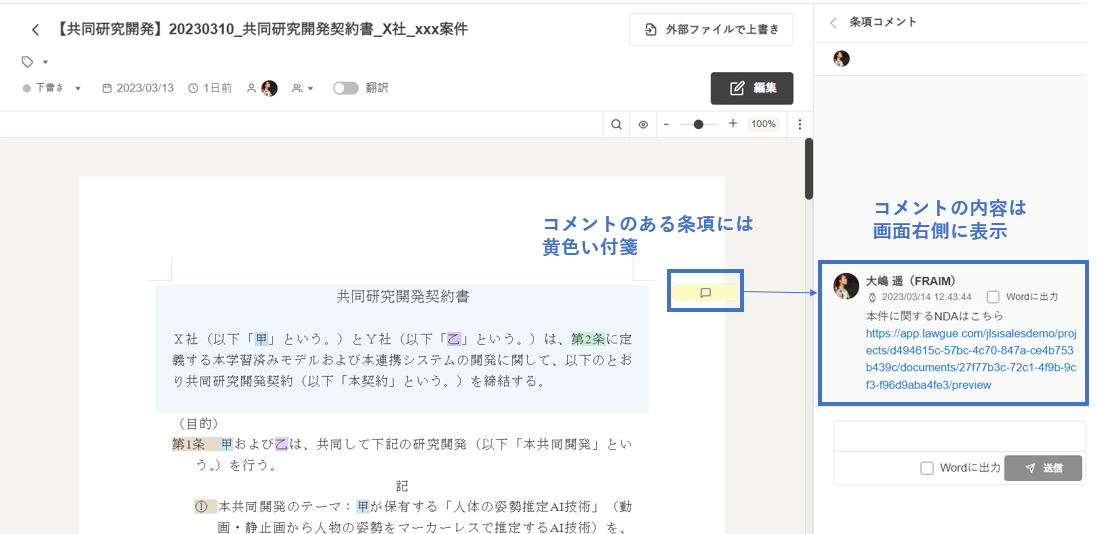The height and width of the screenshot is (534, 1099).
Task: Toggle the 翻訳 translation switch
Action: point(346,88)
